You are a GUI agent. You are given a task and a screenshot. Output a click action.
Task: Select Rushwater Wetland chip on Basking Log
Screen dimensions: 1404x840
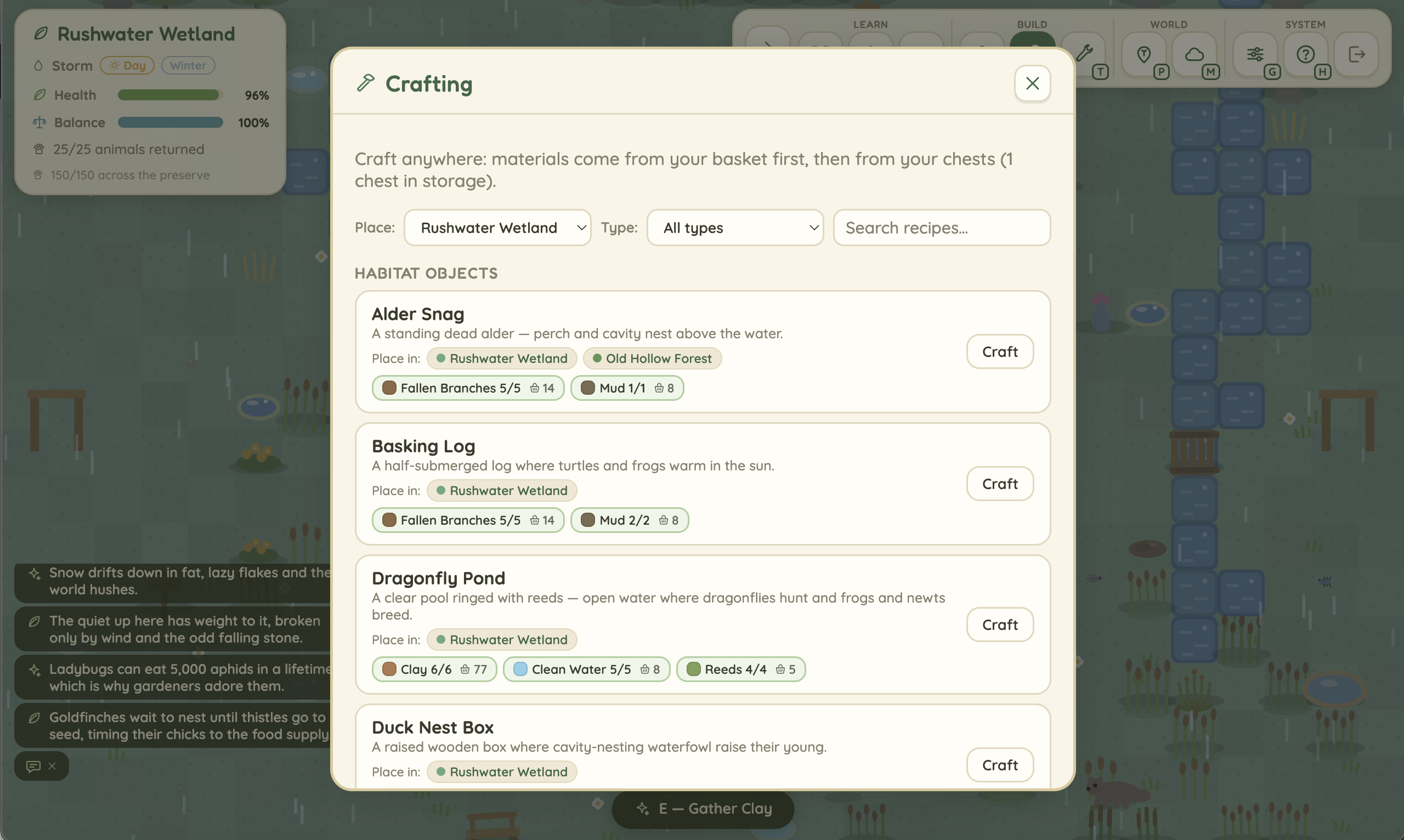point(502,490)
